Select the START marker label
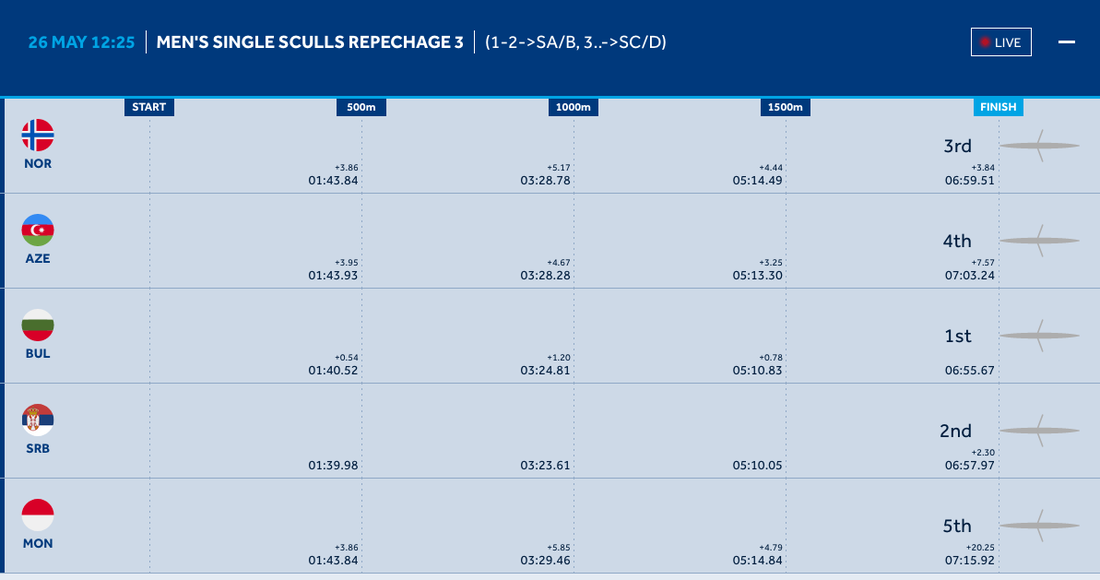 (x=149, y=107)
